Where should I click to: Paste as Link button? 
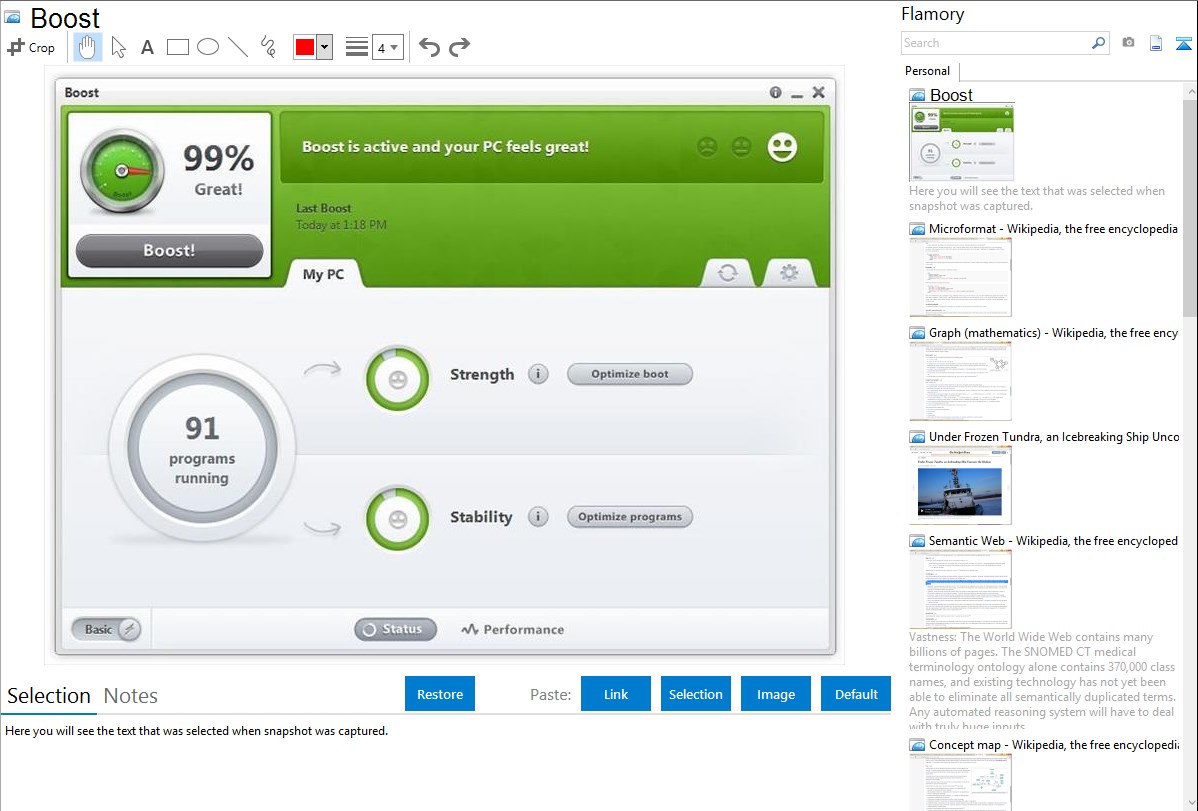coord(616,693)
